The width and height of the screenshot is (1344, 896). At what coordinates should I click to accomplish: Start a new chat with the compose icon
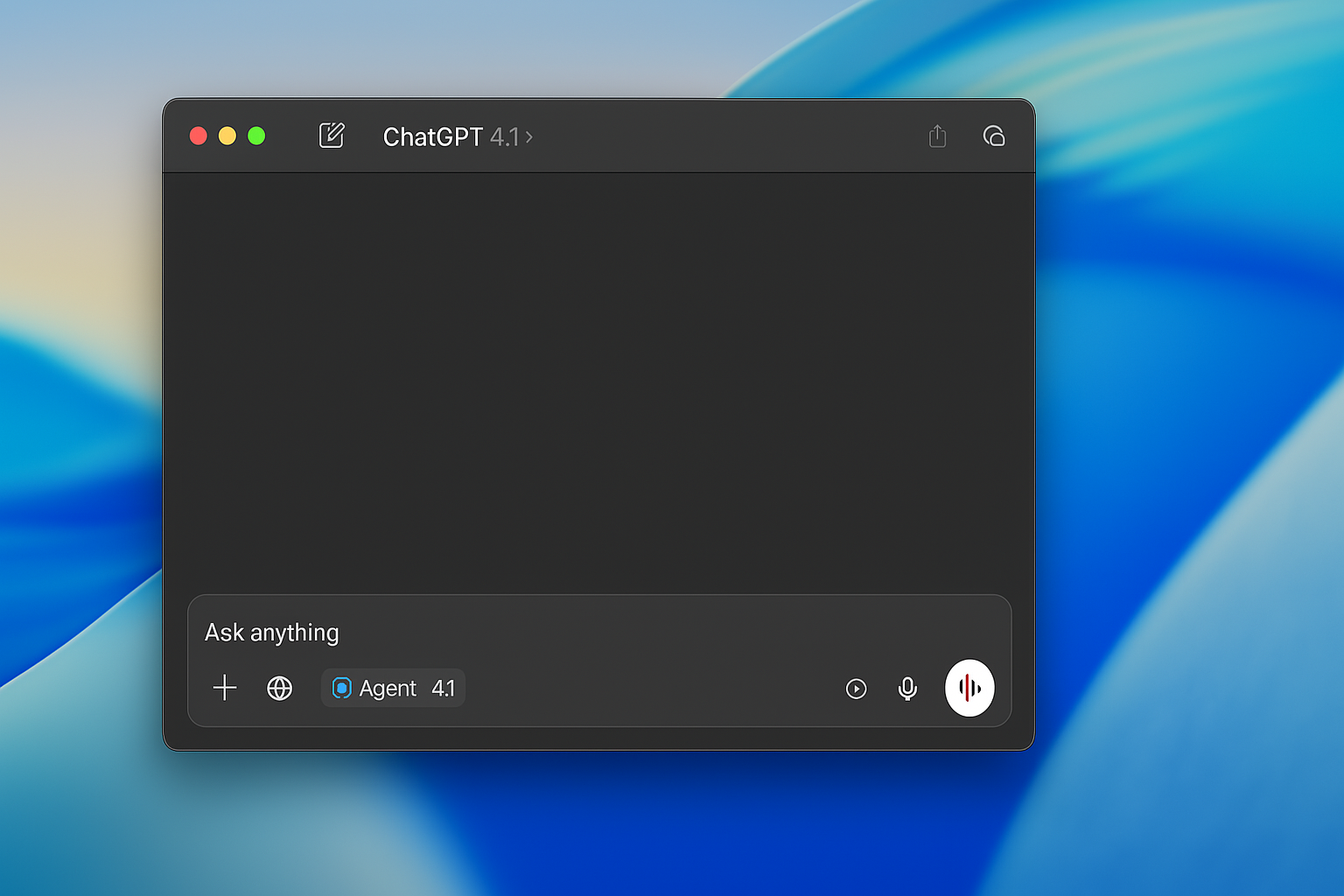click(332, 136)
